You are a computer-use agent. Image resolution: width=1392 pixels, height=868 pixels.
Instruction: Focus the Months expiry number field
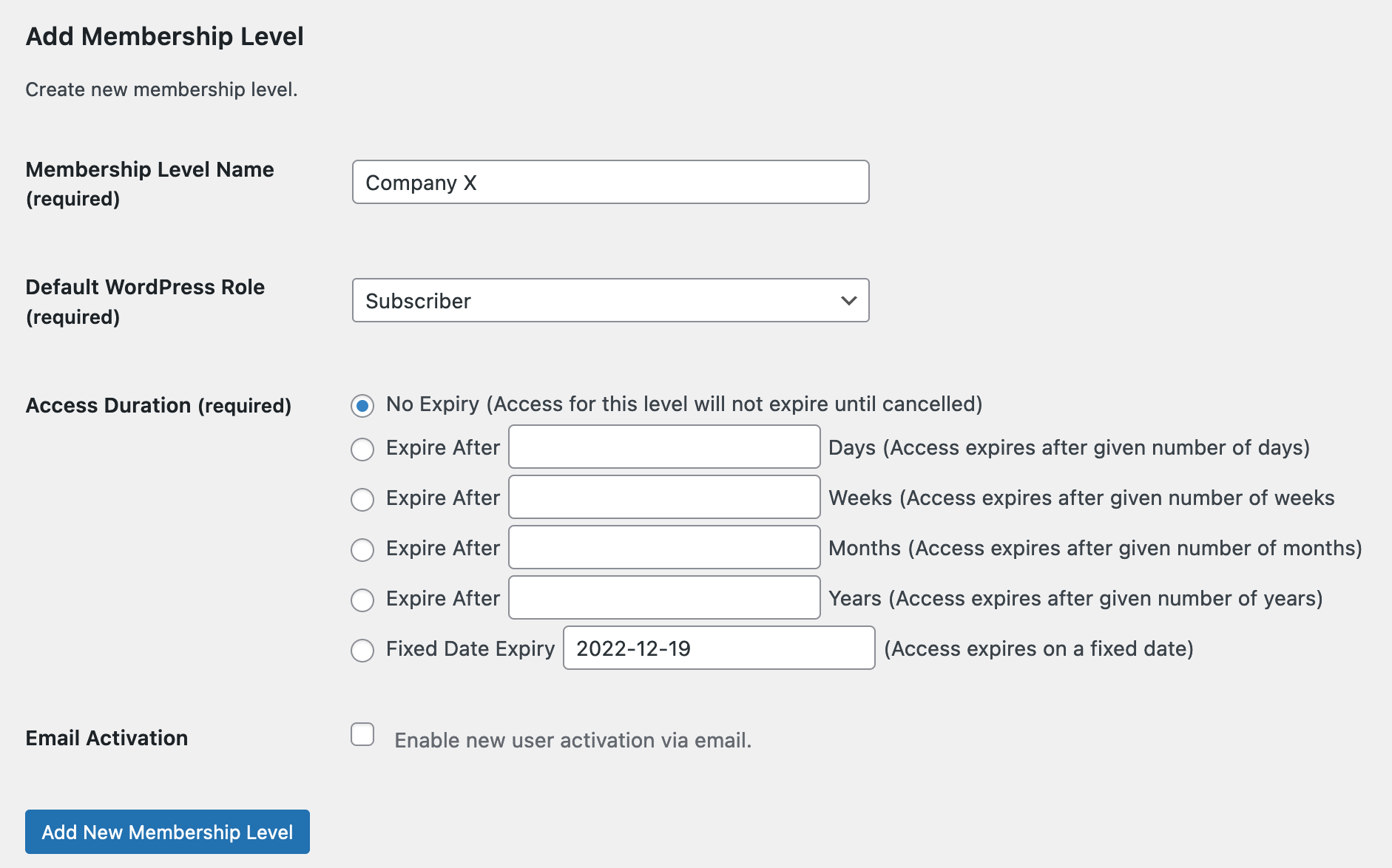pyautogui.click(x=664, y=547)
